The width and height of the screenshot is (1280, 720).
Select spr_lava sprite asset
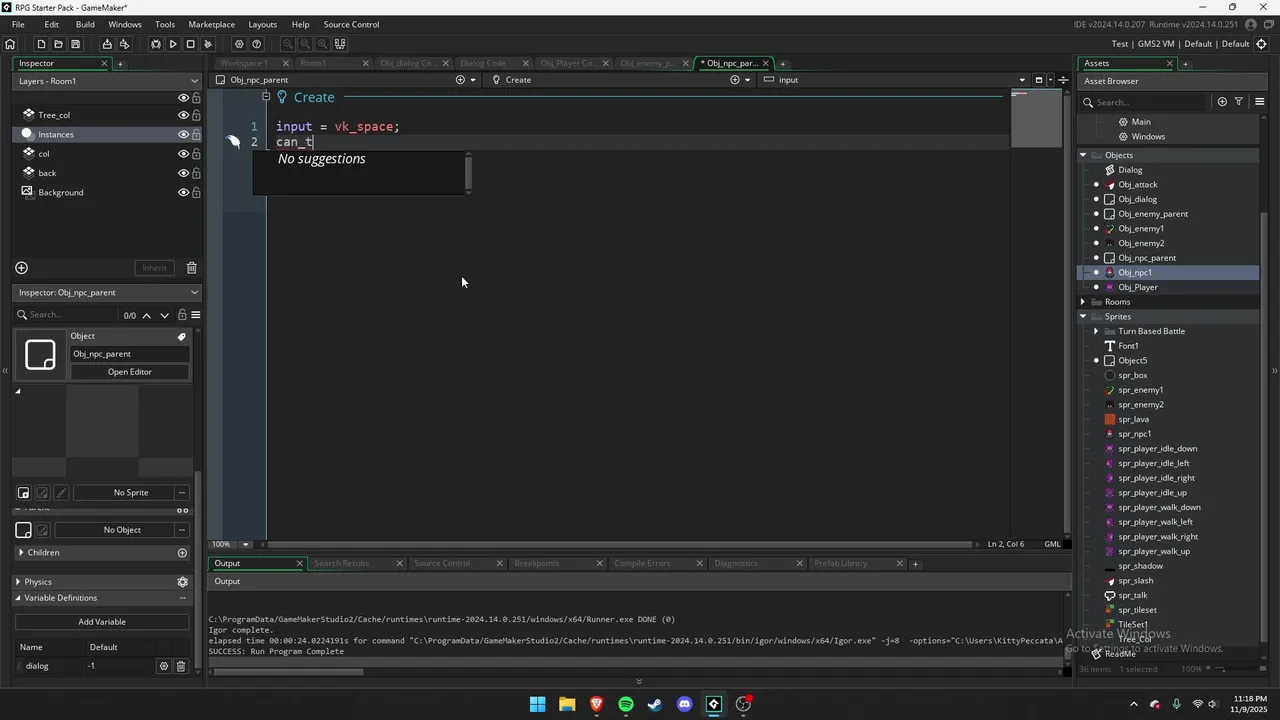pyautogui.click(x=1133, y=419)
